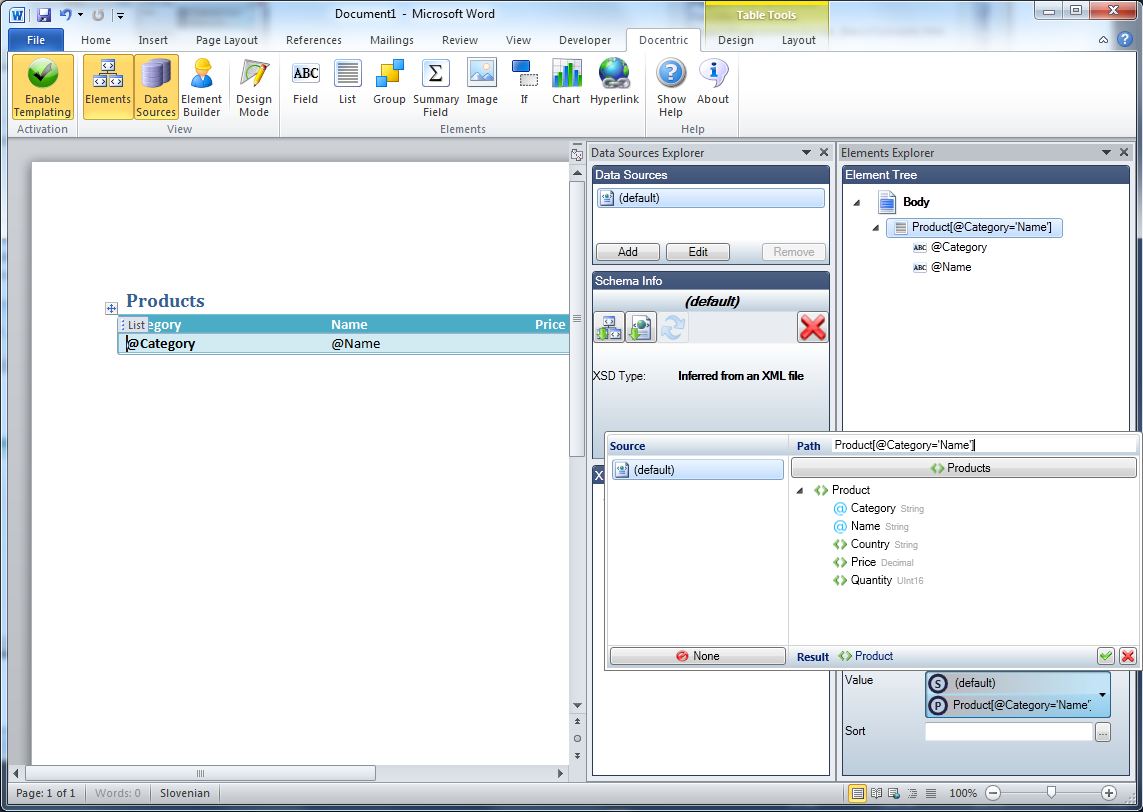1143x812 pixels.
Task: Open the Value property dropdown arrow
Action: click(1102, 695)
